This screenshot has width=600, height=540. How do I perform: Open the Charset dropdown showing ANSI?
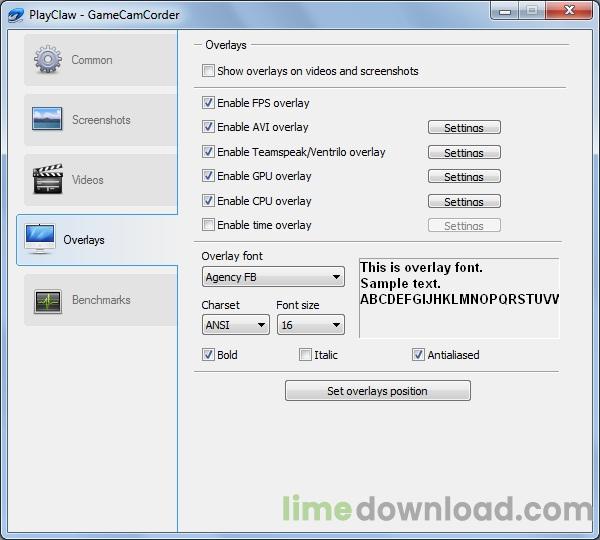coord(236,325)
